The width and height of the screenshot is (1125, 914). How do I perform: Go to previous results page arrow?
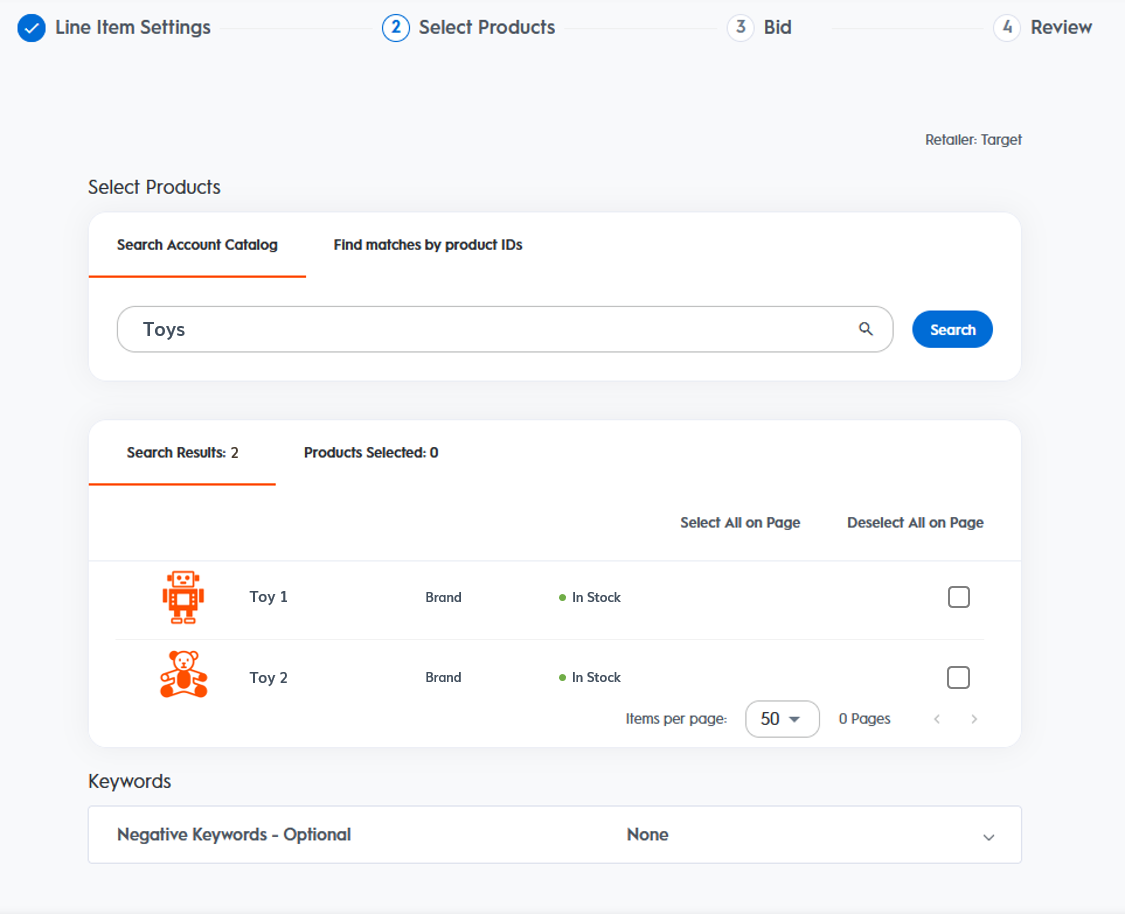click(937, 719)
